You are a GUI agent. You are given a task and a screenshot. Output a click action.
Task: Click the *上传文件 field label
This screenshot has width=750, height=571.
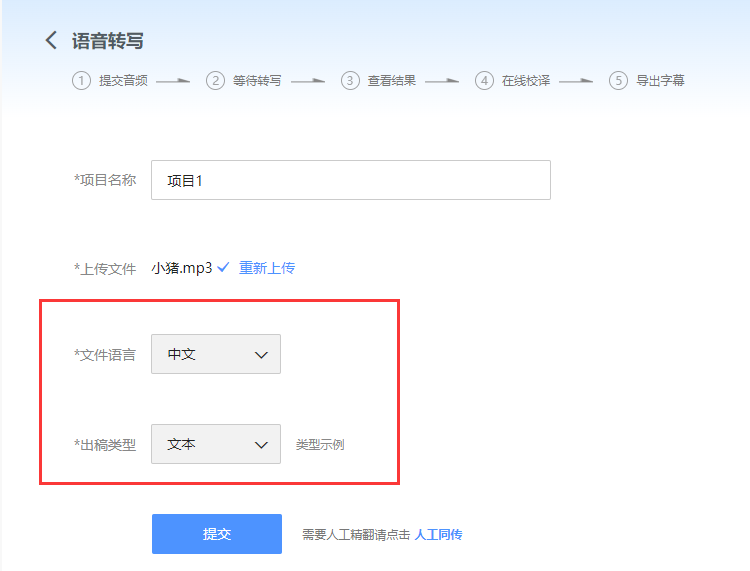(105, 269)
